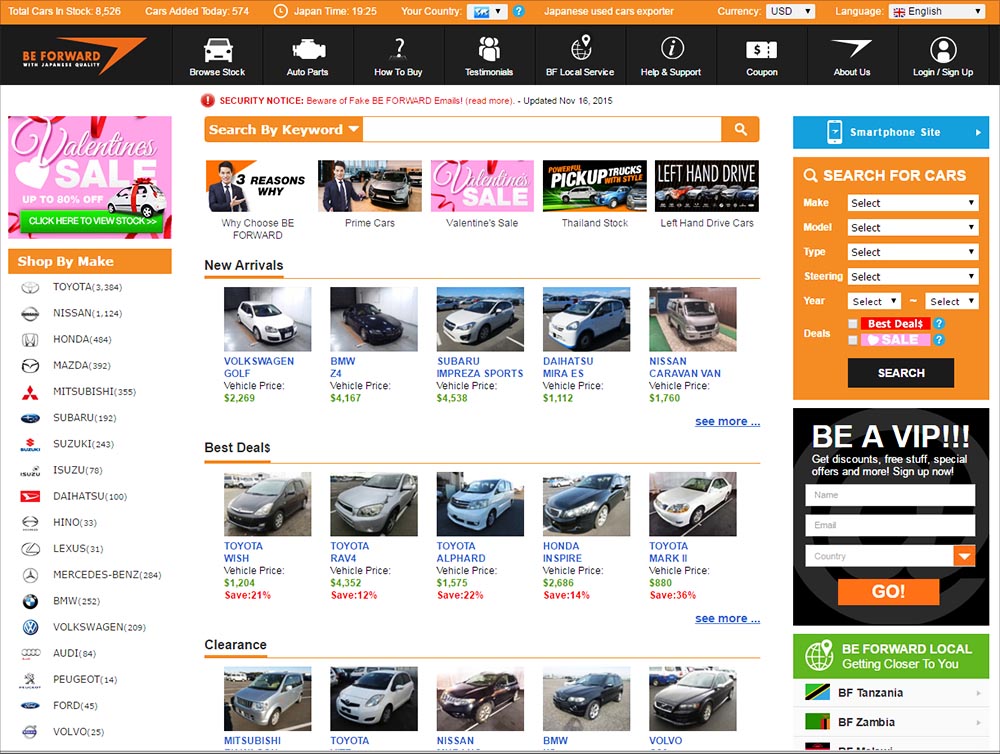
Task: Click see more under New Arrivals
Action: click(x=727, y=422)
